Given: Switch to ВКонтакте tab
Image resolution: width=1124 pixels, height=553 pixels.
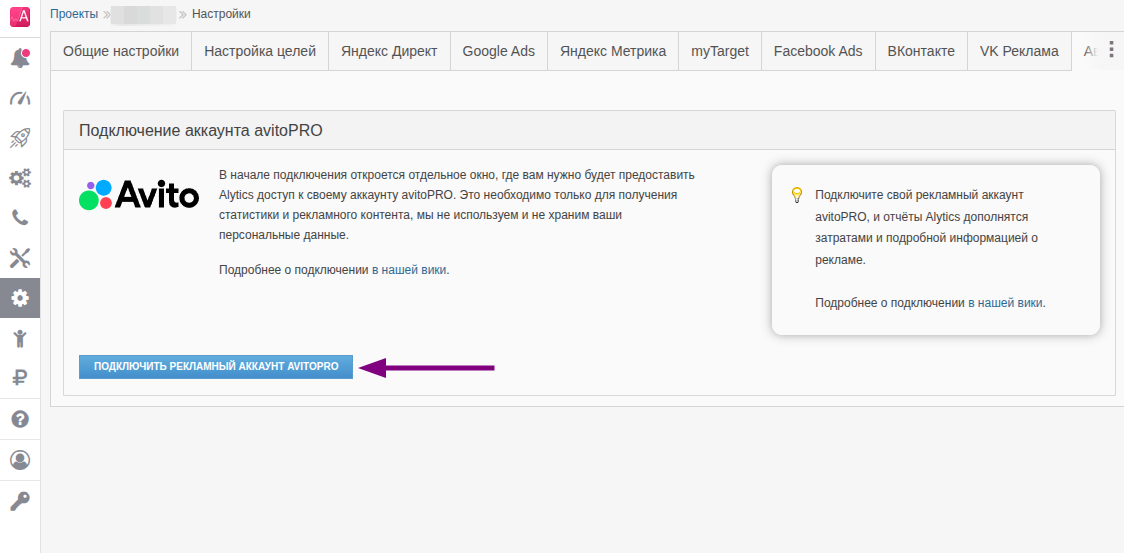Looking at the screenshot, I should pos(921,52).
